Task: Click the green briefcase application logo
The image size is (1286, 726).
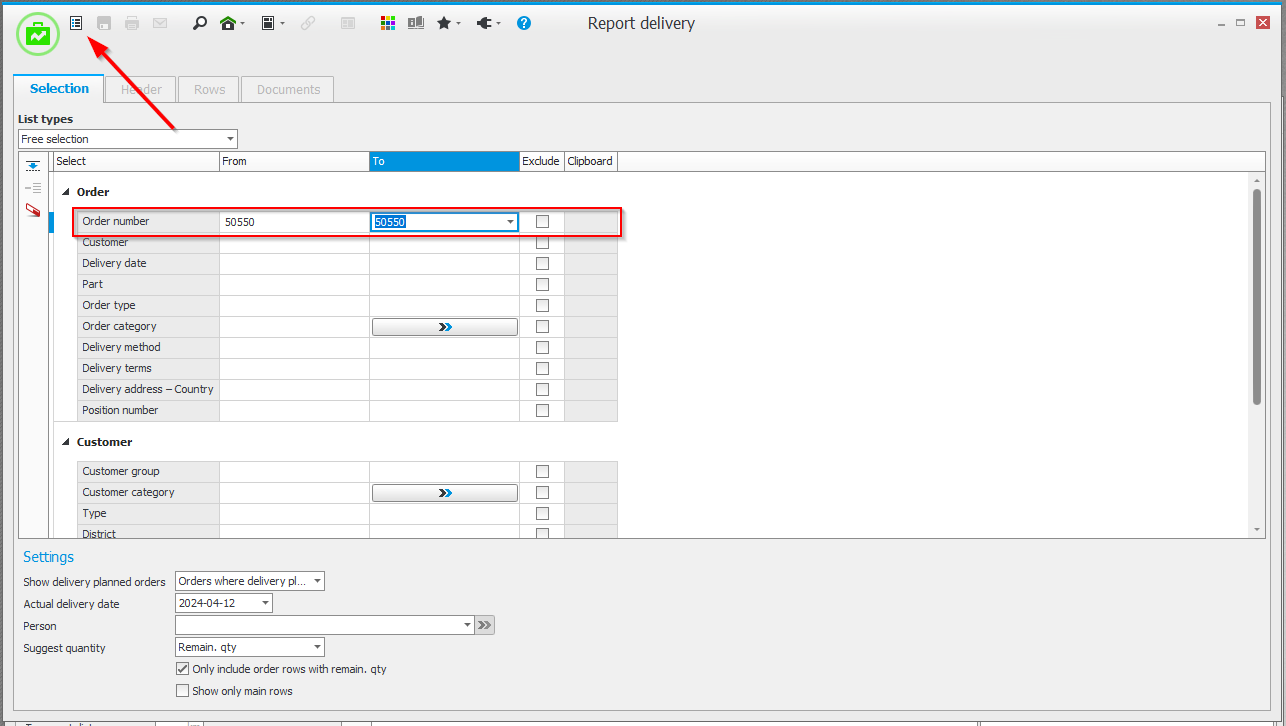Action: tap(38, 34)
